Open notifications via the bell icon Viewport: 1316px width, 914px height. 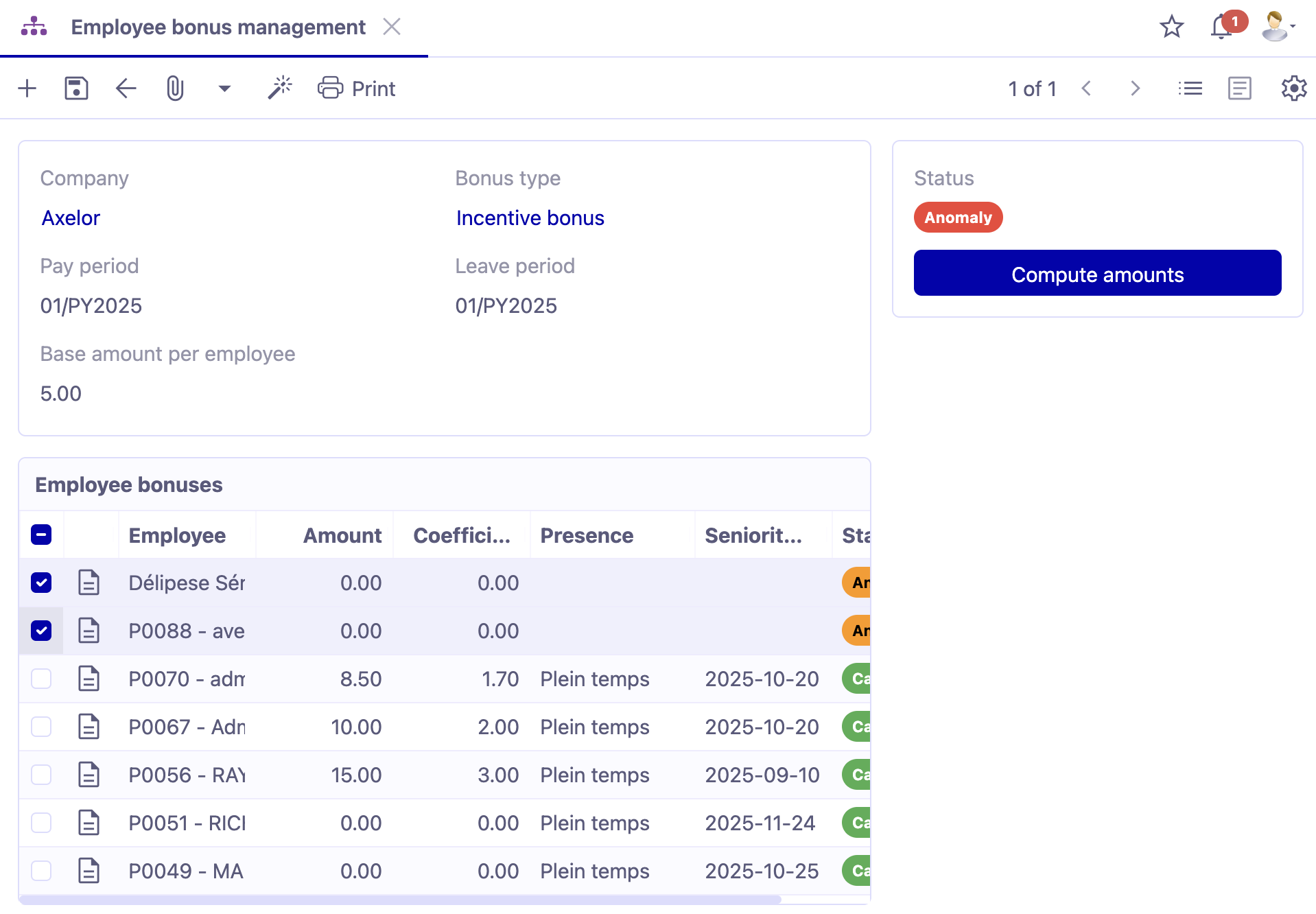point(1221,27)
